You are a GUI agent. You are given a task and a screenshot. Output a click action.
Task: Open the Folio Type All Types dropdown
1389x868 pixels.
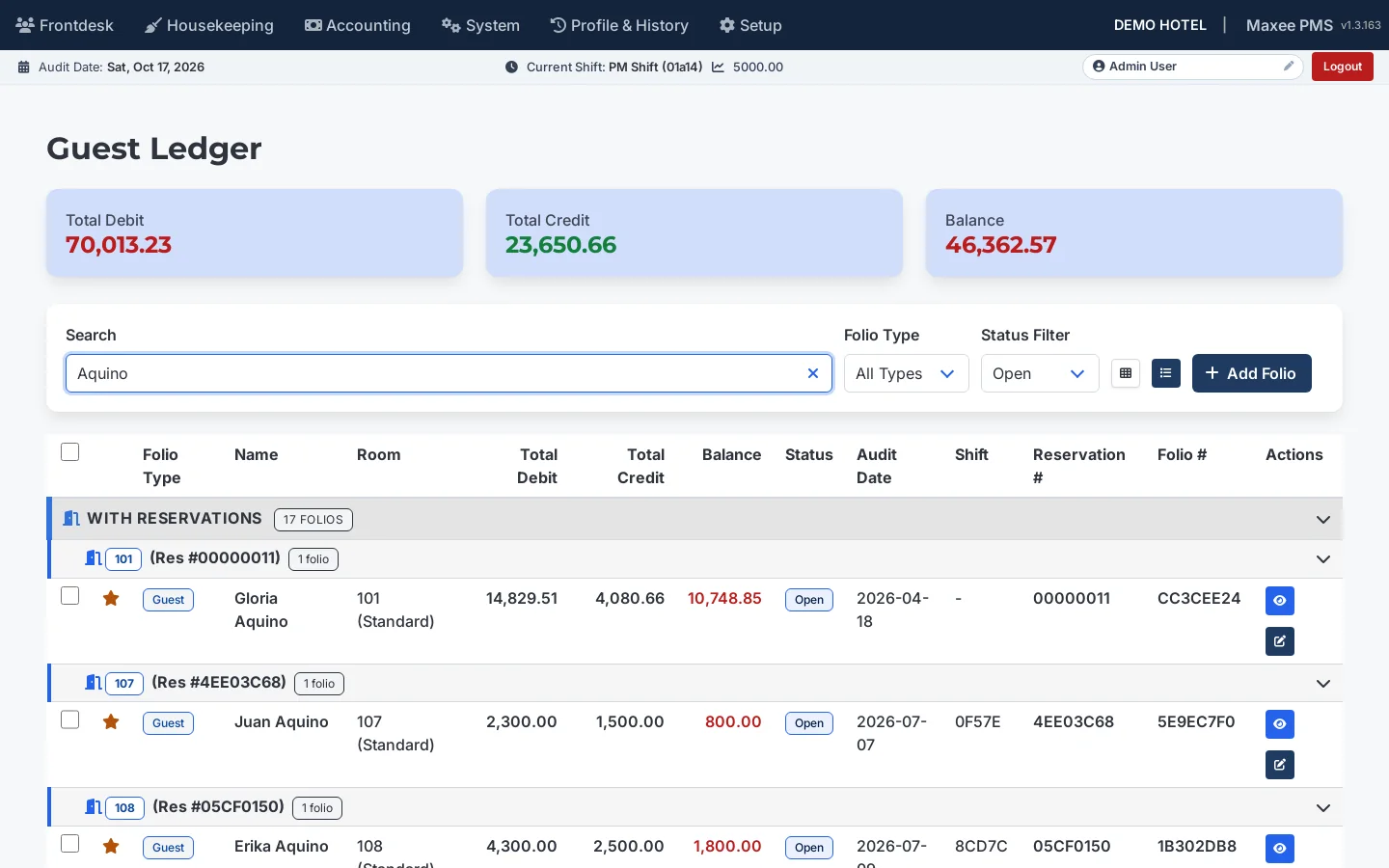tap(907, 373)
